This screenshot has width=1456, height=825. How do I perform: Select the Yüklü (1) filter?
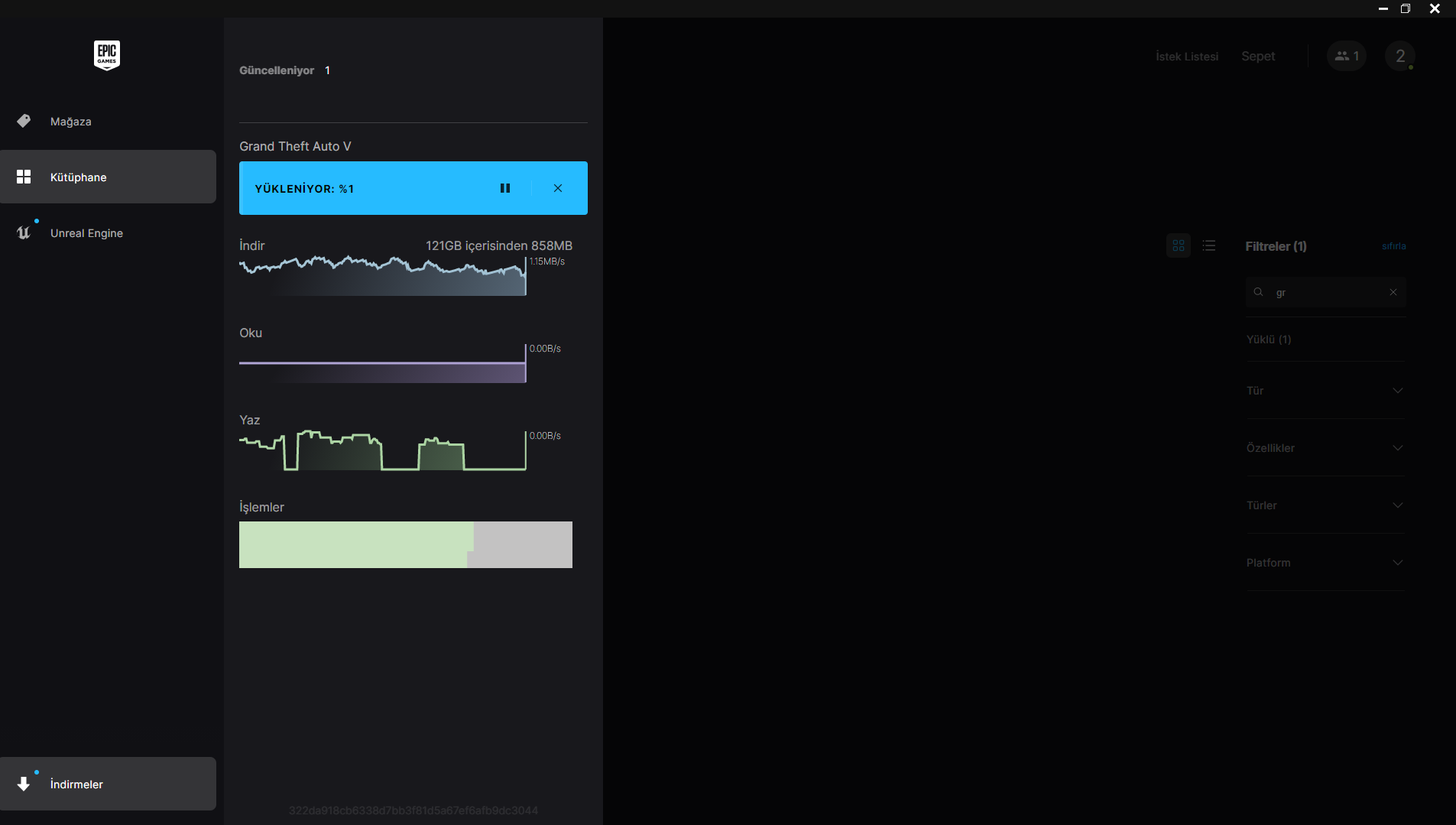click(x=1269, y=339)
